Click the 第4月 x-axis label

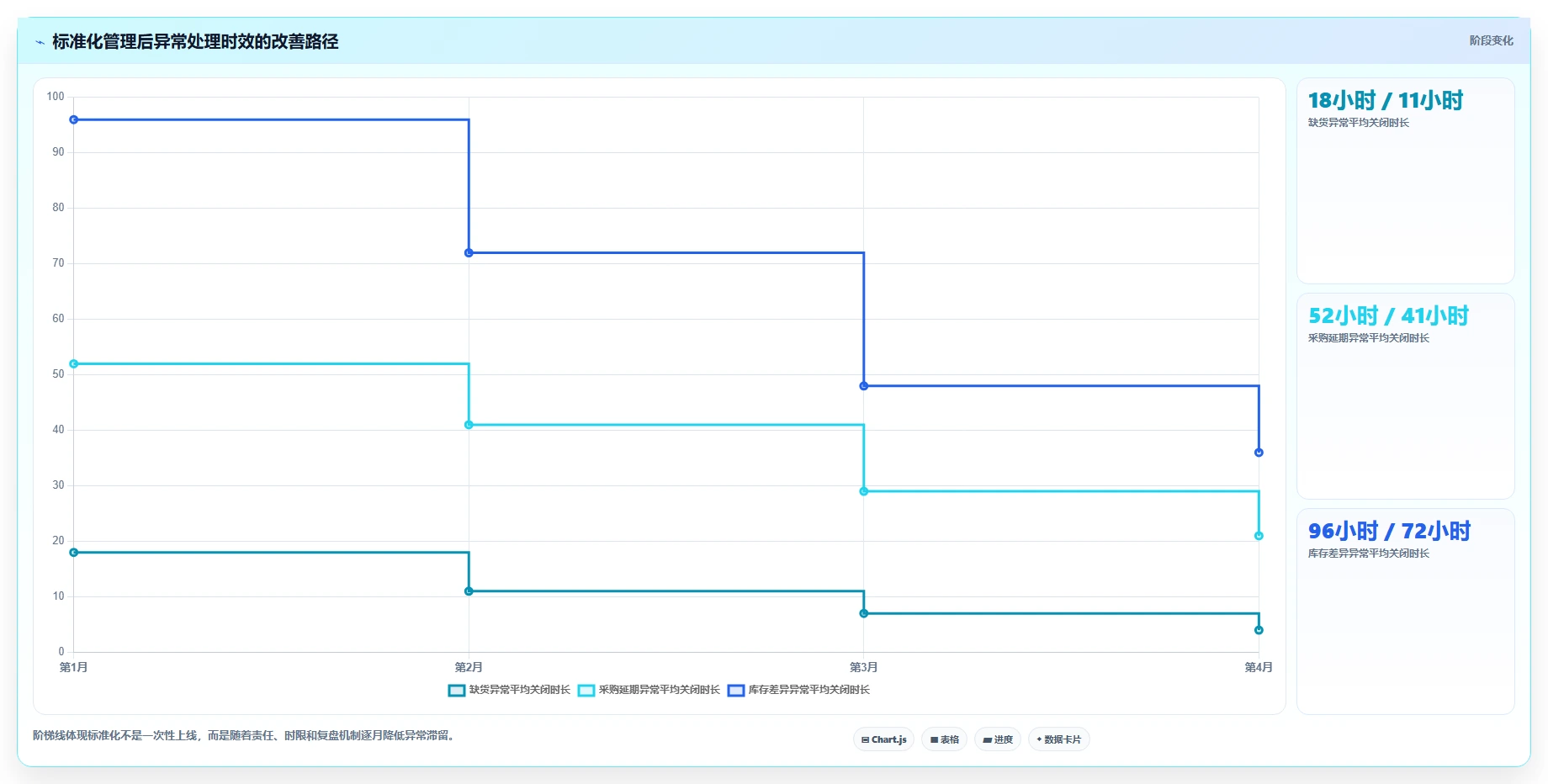[1259, 667]
